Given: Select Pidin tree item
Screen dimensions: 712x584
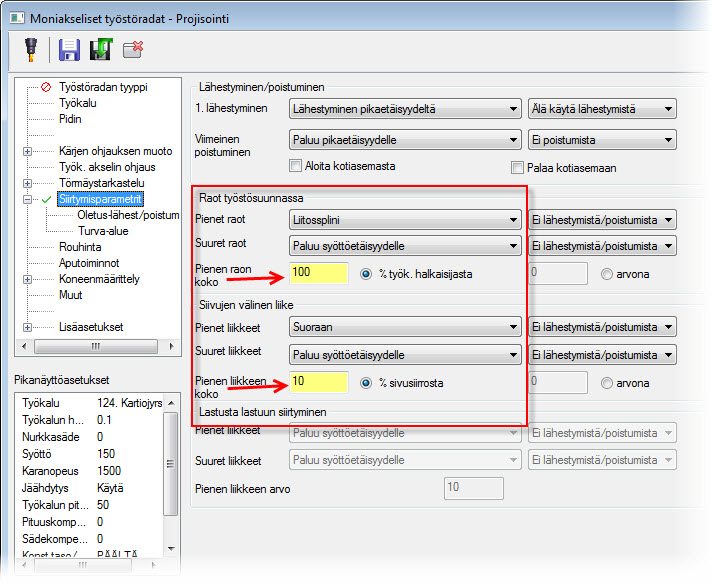Looking at the screenshot, I should pyautogui.click(x=70, y=119).
